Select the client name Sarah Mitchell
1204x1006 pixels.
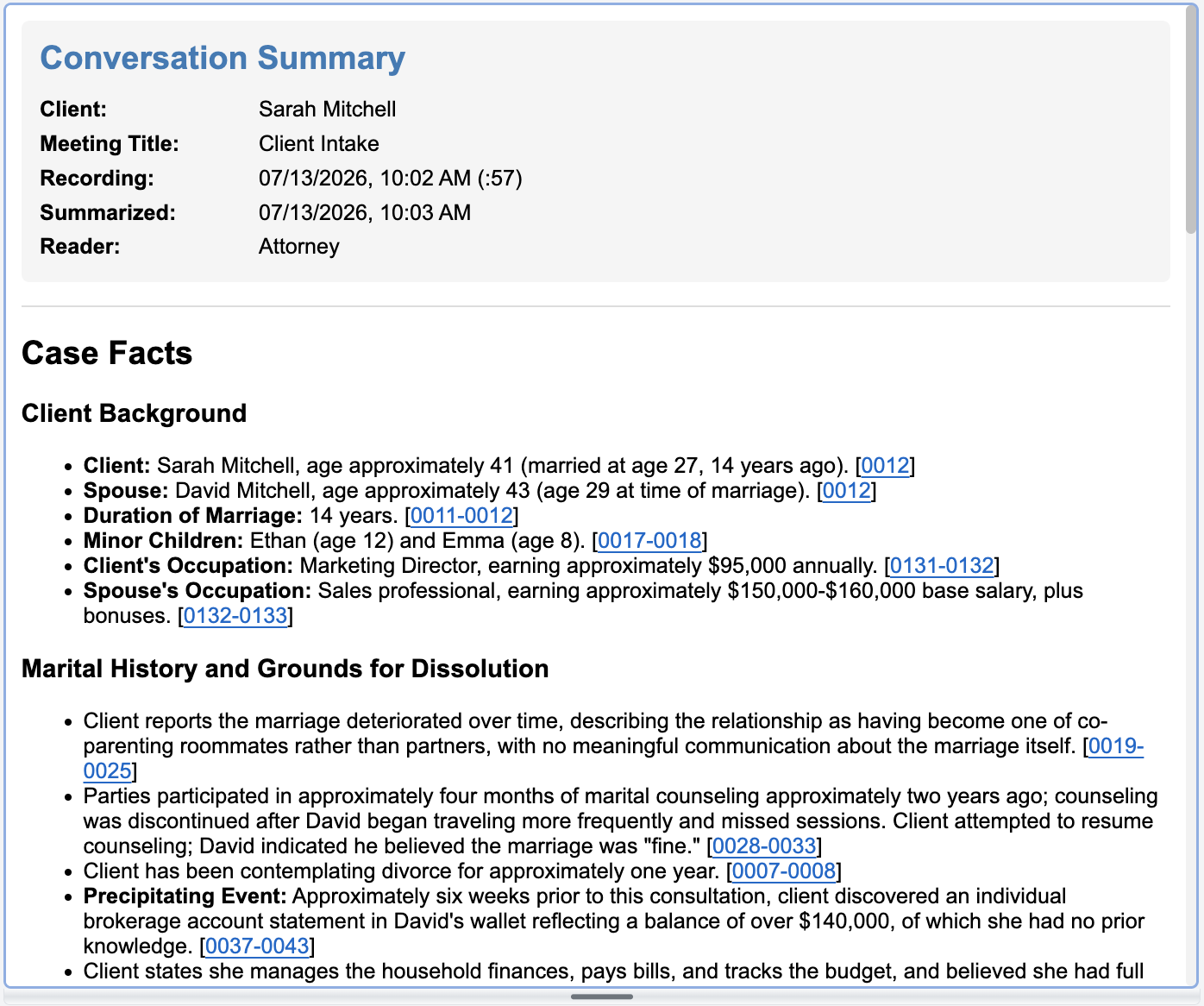(328, 110)
